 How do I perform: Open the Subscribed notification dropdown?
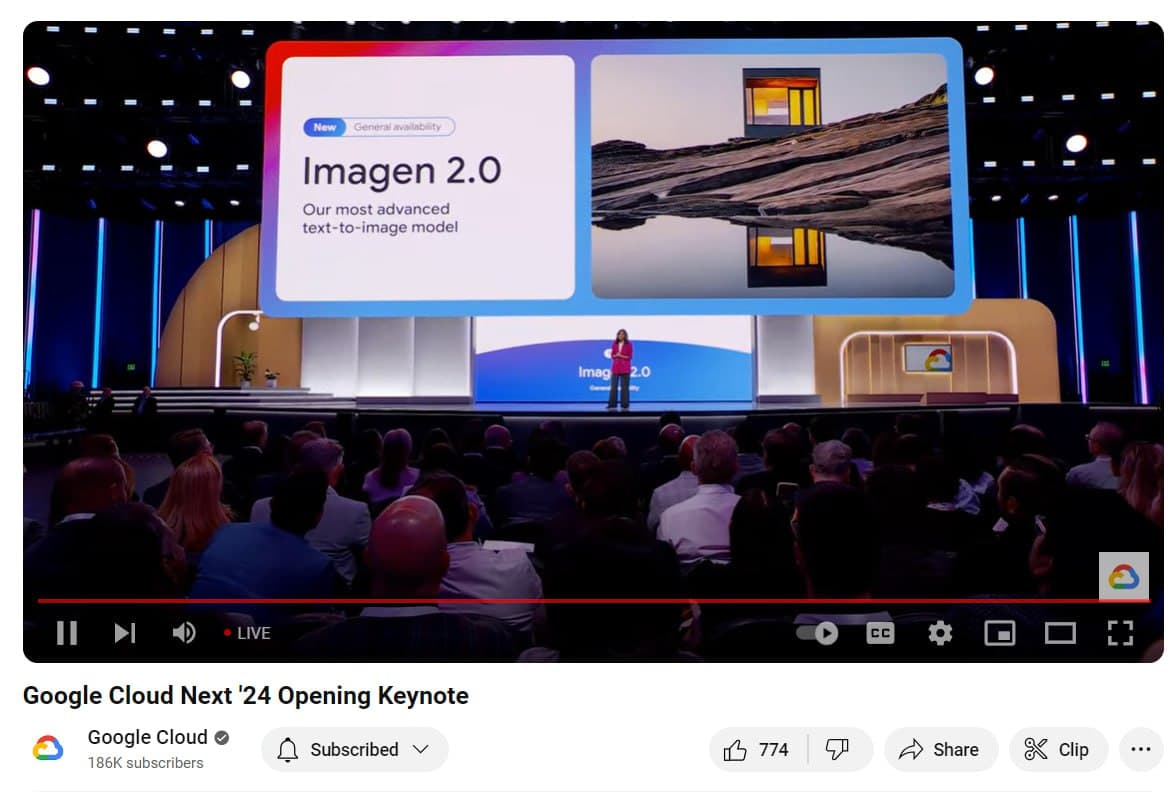pyautogui.click(x=354, y=749)
